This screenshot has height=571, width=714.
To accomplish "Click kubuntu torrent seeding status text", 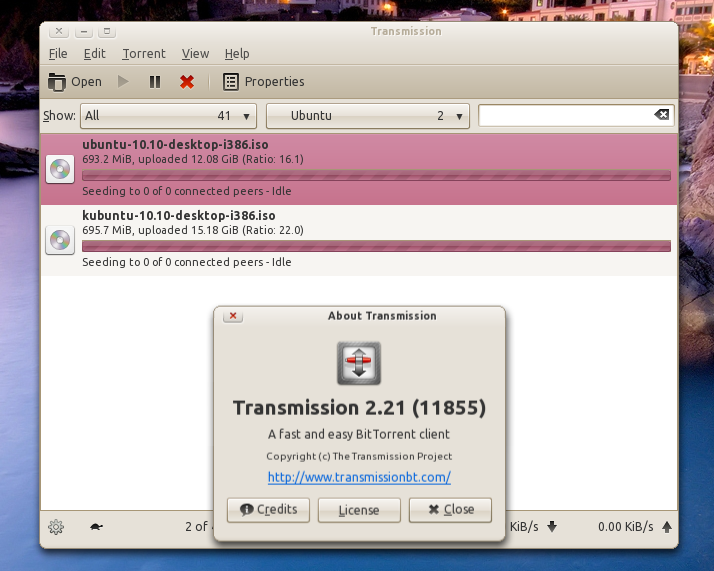I will click(x=187, y=262).
